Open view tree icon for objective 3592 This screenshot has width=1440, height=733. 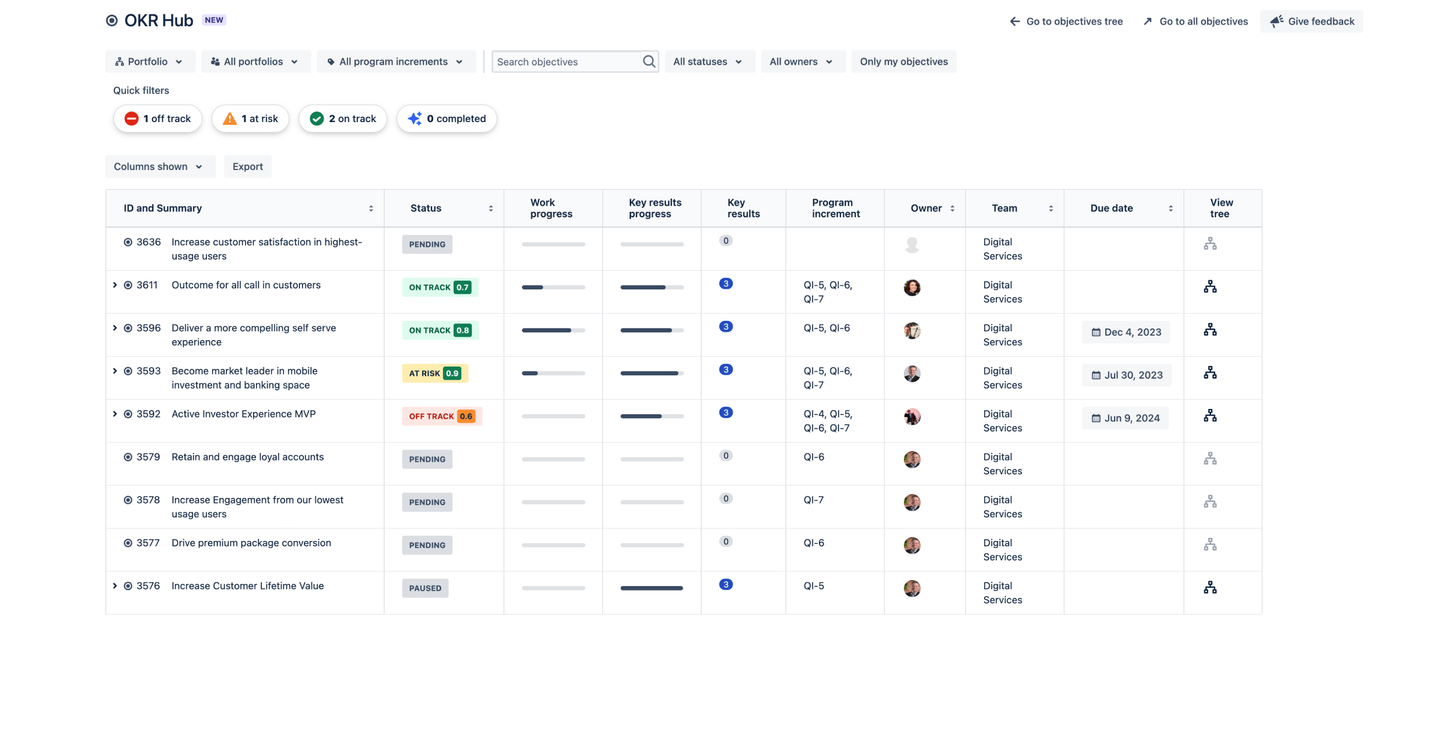1210,416
